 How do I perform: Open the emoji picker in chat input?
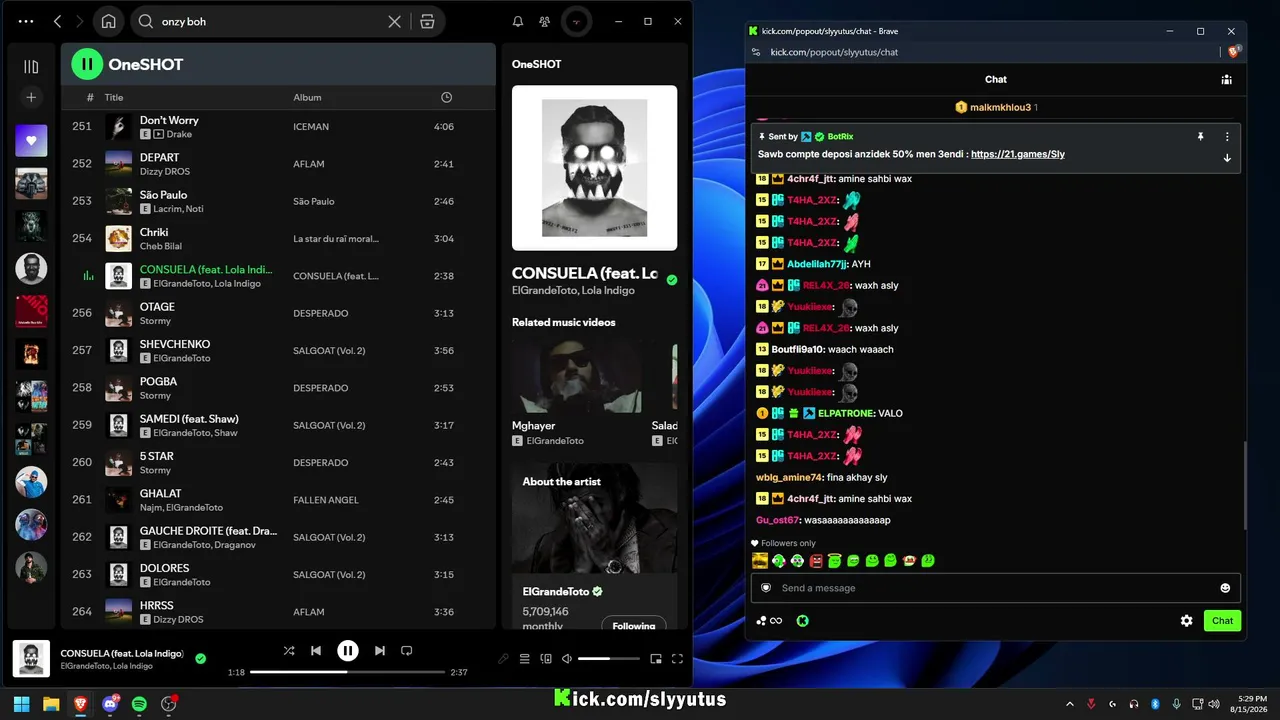(x=1225, y=588)
